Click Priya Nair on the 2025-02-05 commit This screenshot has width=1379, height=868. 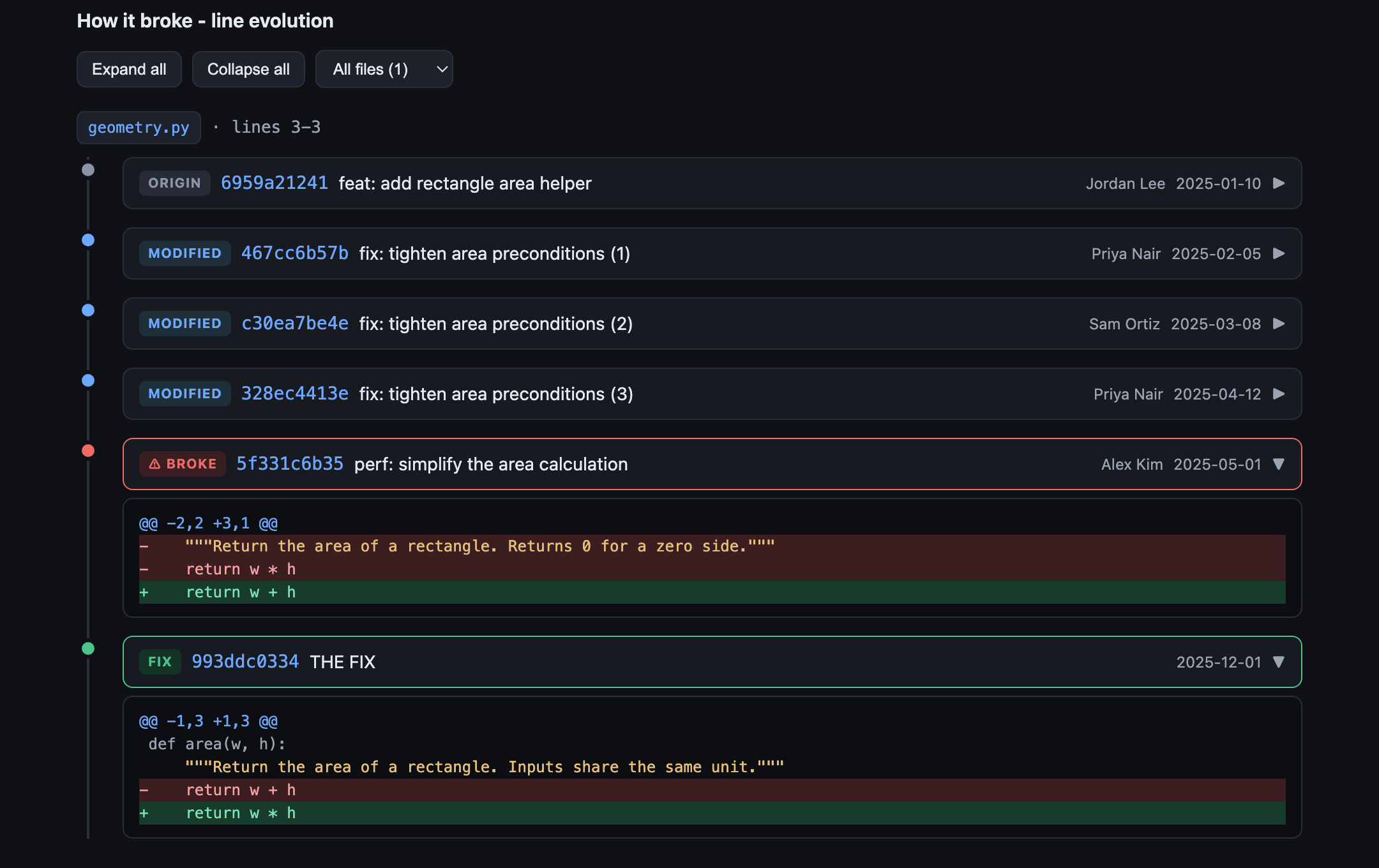click(x=1126, y=253)
